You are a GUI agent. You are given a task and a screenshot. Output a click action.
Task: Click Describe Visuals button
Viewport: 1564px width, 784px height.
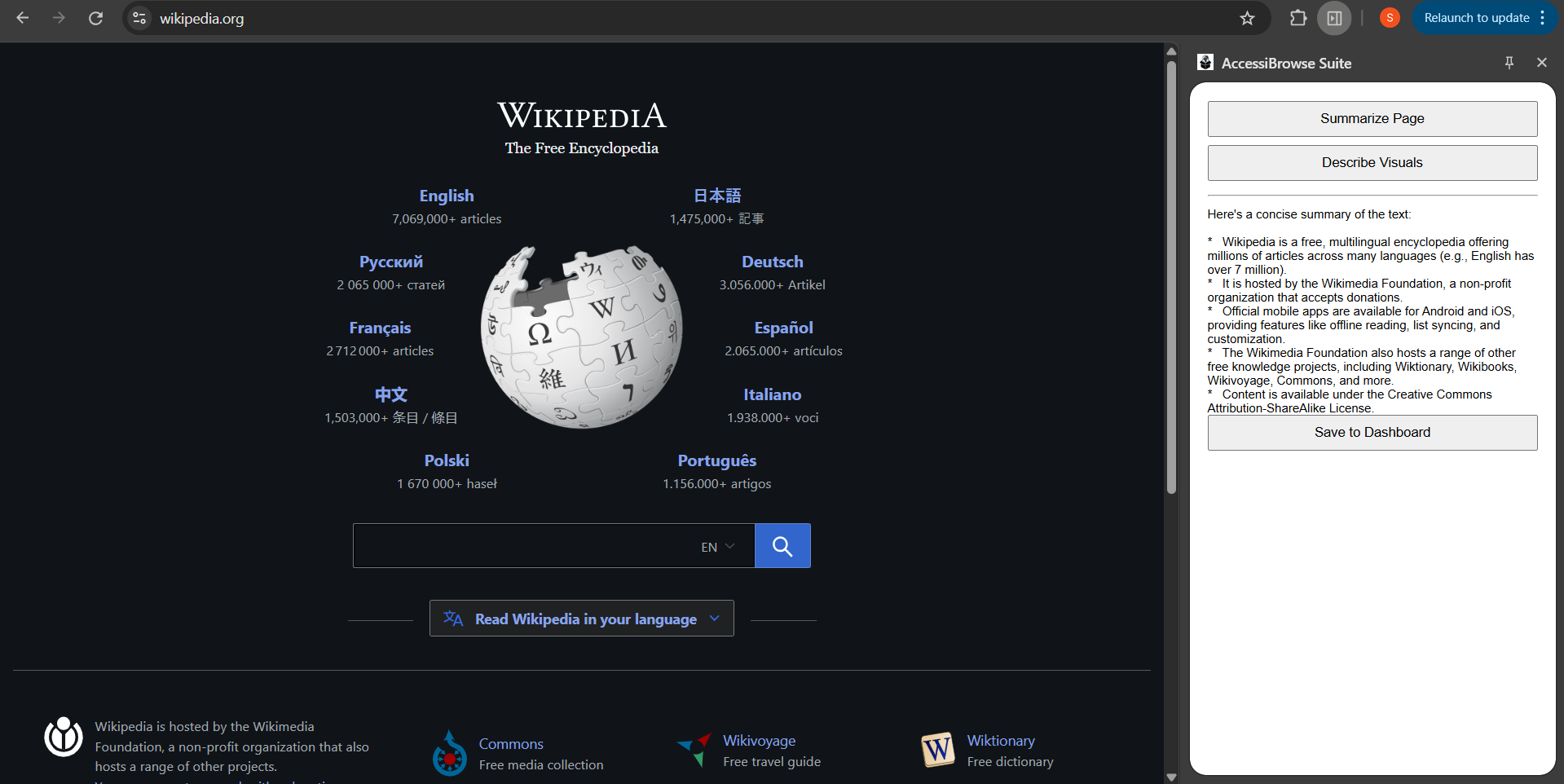(x=1372, y=163)
